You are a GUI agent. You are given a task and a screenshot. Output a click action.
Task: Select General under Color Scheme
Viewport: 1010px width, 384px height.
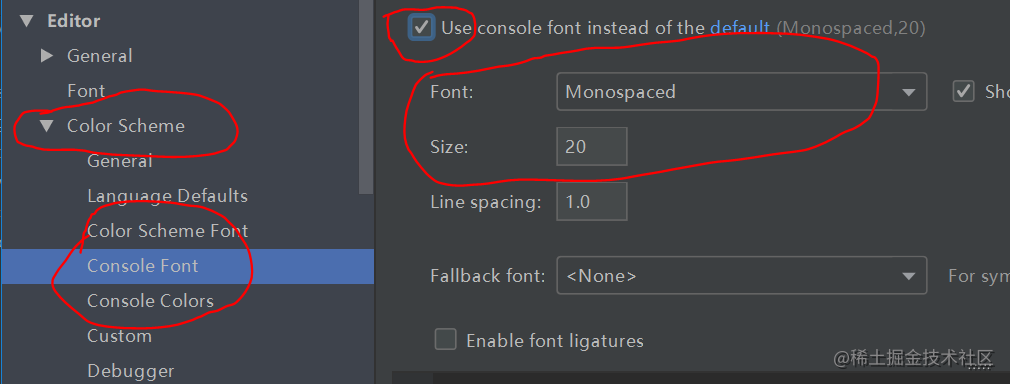(x=120, y=160)
